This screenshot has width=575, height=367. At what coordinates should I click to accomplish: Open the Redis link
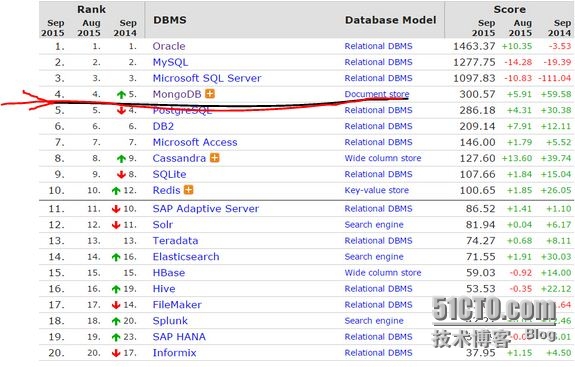pos(166,190)
